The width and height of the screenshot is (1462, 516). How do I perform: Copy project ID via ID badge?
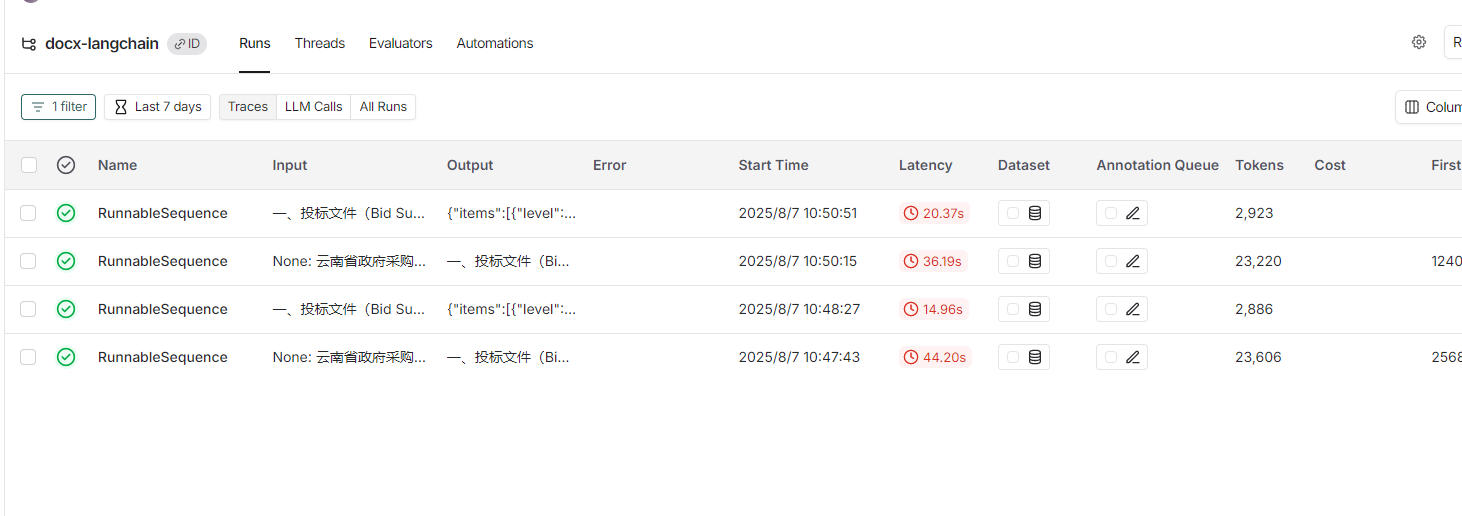point(187,44)
